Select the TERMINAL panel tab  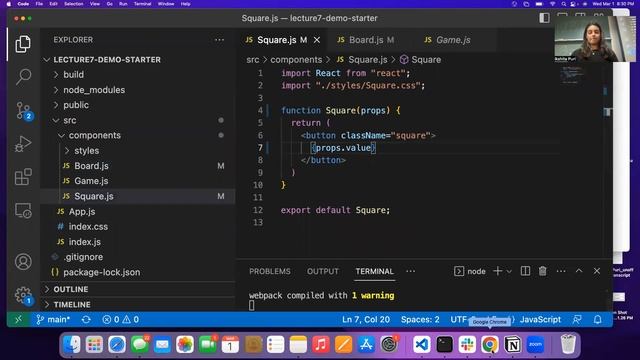[374, 271]
